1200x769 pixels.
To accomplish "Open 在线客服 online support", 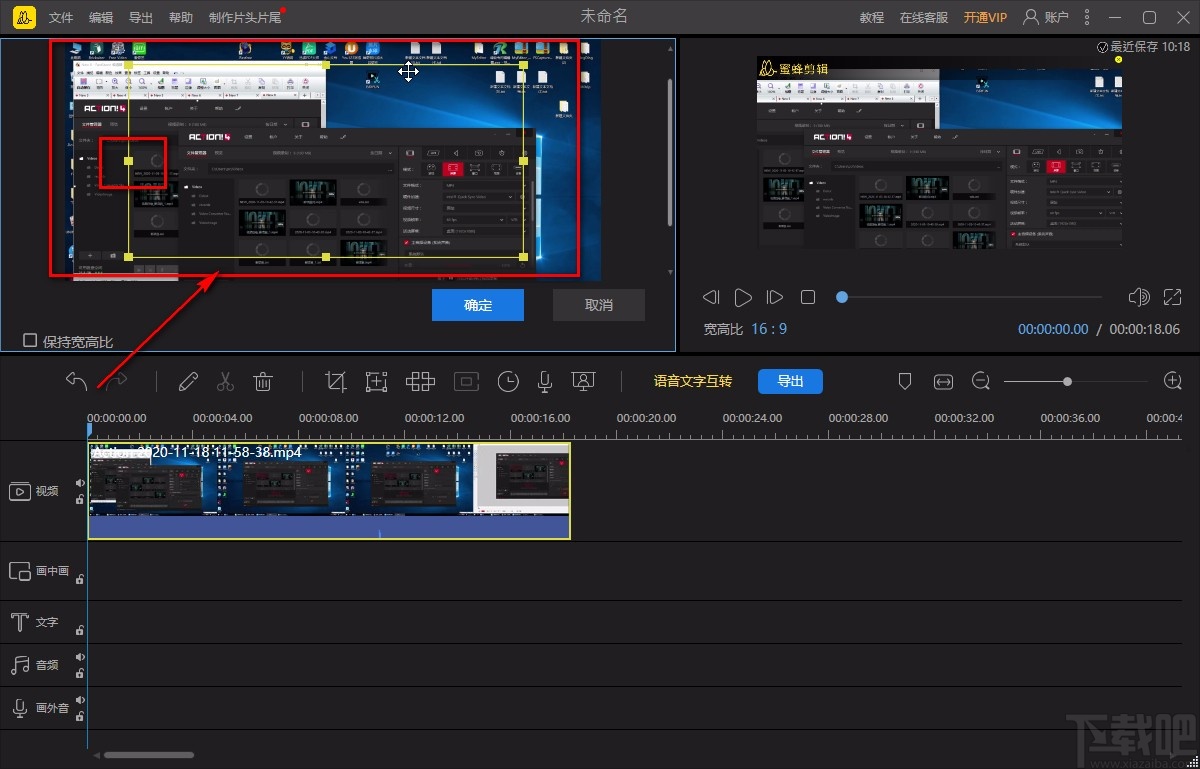I will [x=924, y=18].
